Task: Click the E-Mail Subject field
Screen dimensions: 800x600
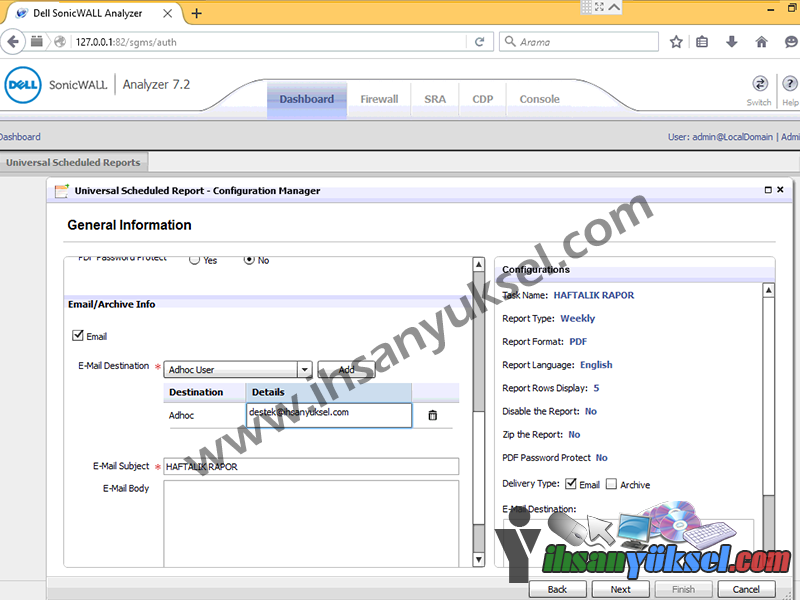Action: point(311,466)
